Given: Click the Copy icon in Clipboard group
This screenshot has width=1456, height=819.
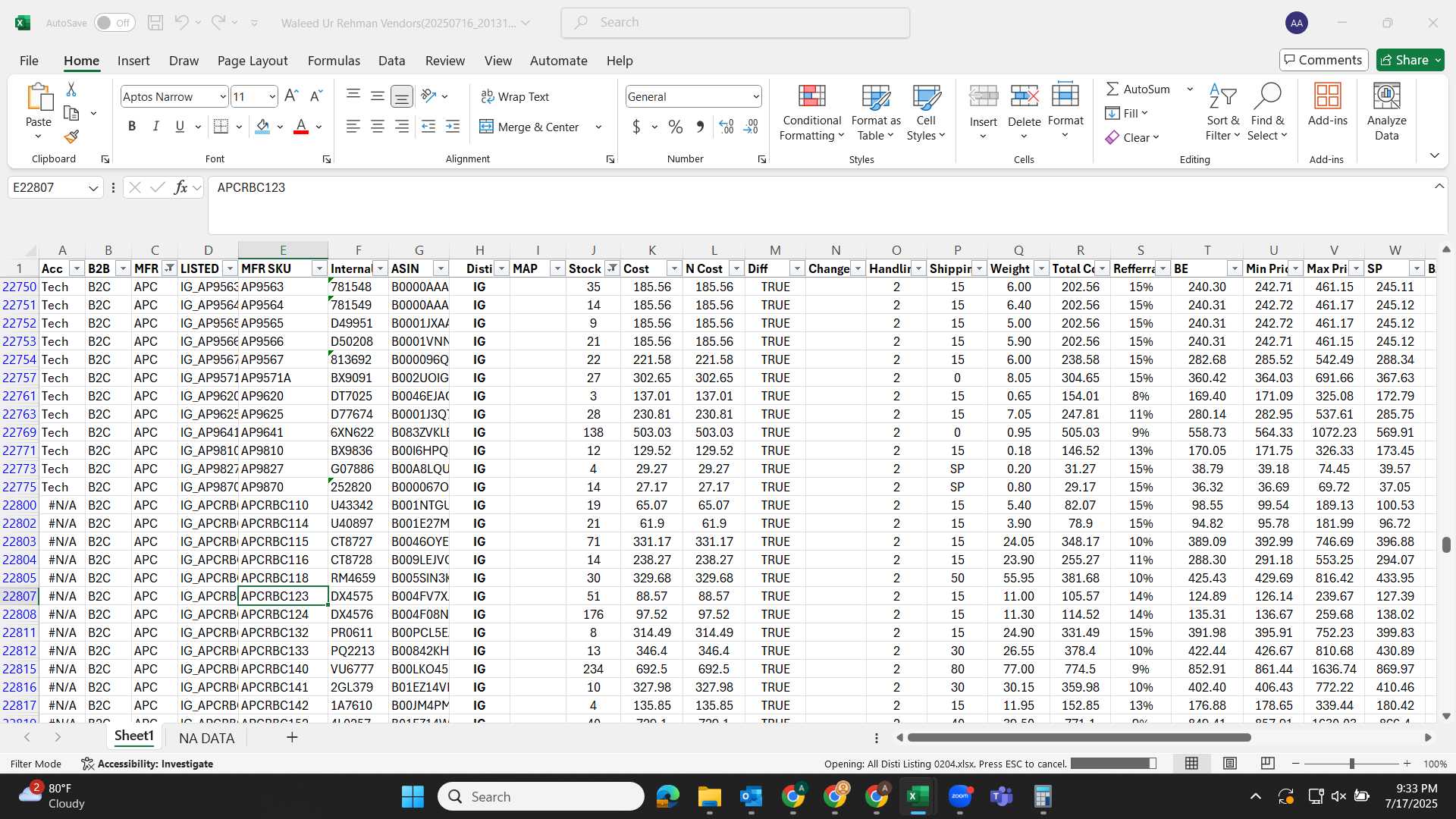Looking at the screenshot, I should (71, 113).
